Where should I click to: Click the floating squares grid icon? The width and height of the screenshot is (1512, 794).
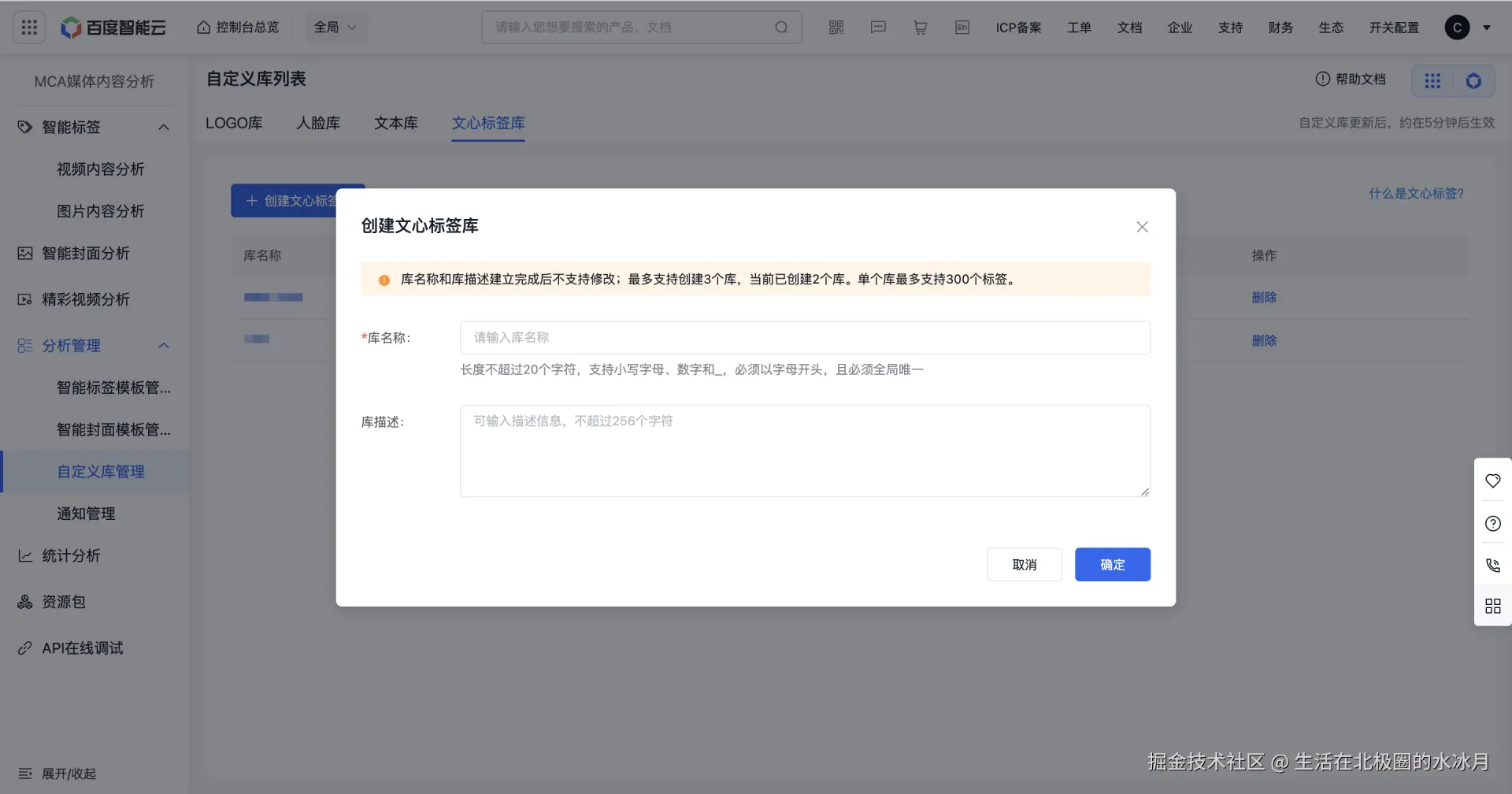[1493, 606]
